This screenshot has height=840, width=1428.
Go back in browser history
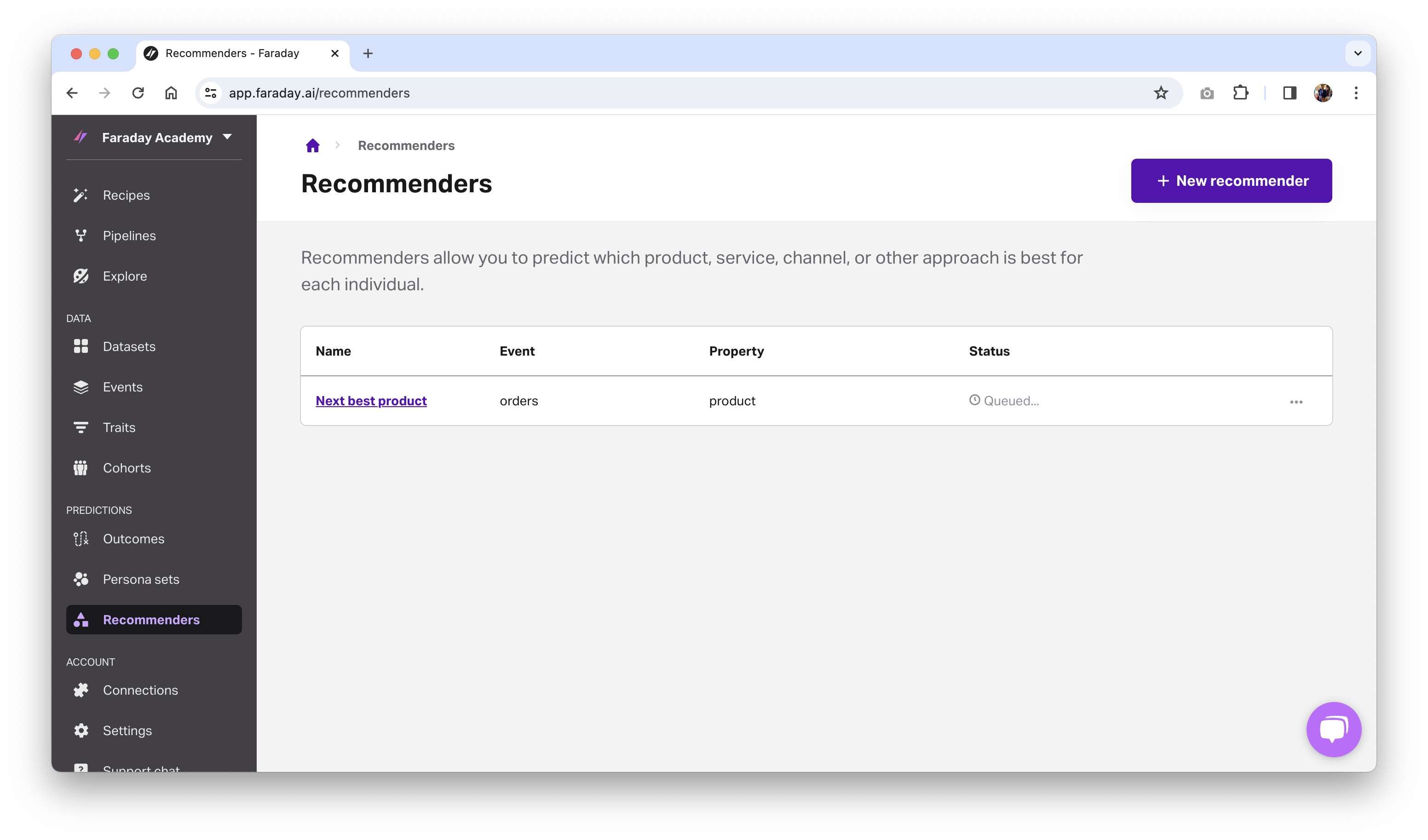pos(72,93)
